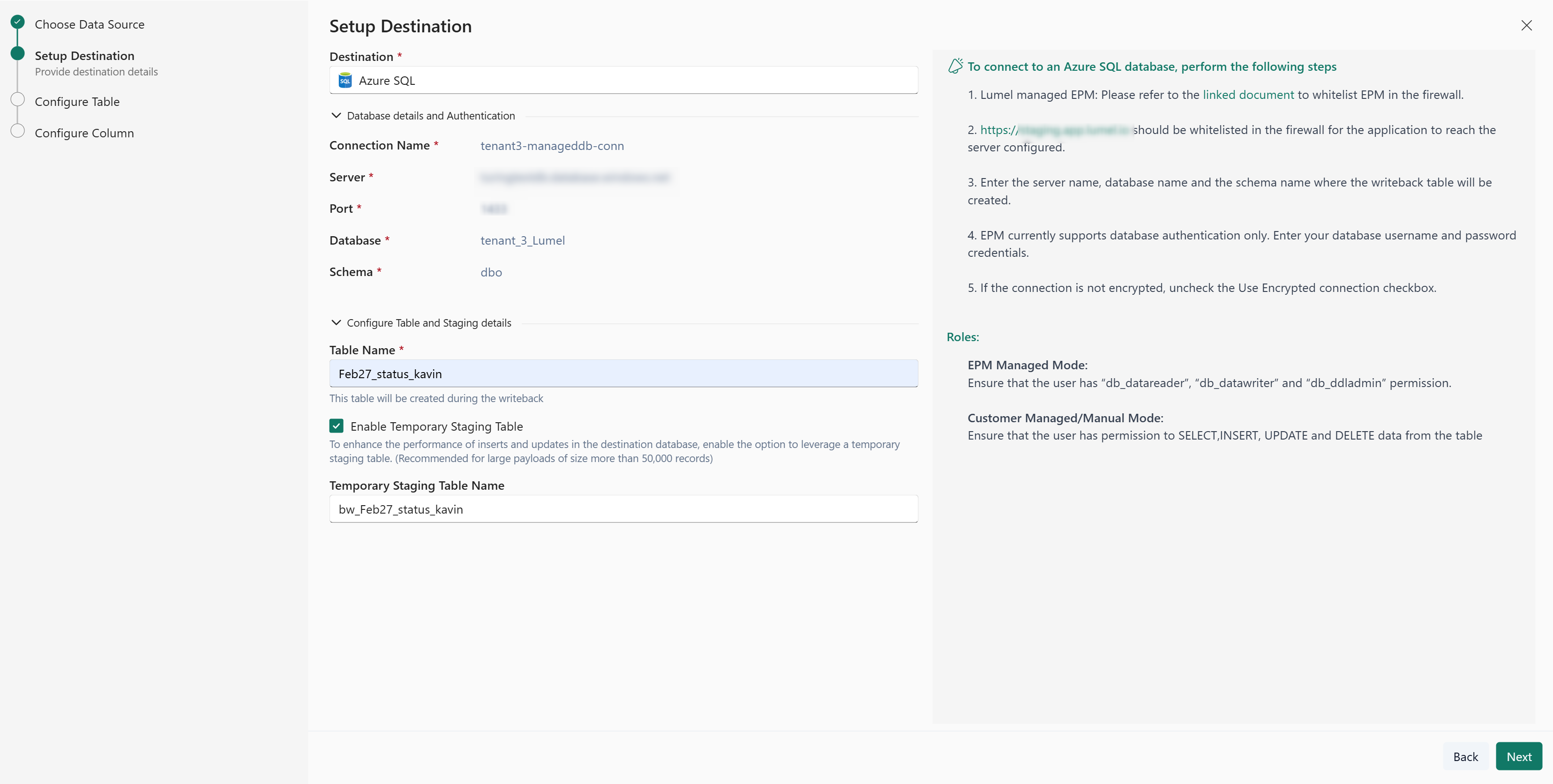Click the Table Name input field
Screen dimensions: 1553x784
(x=623, y=373)
